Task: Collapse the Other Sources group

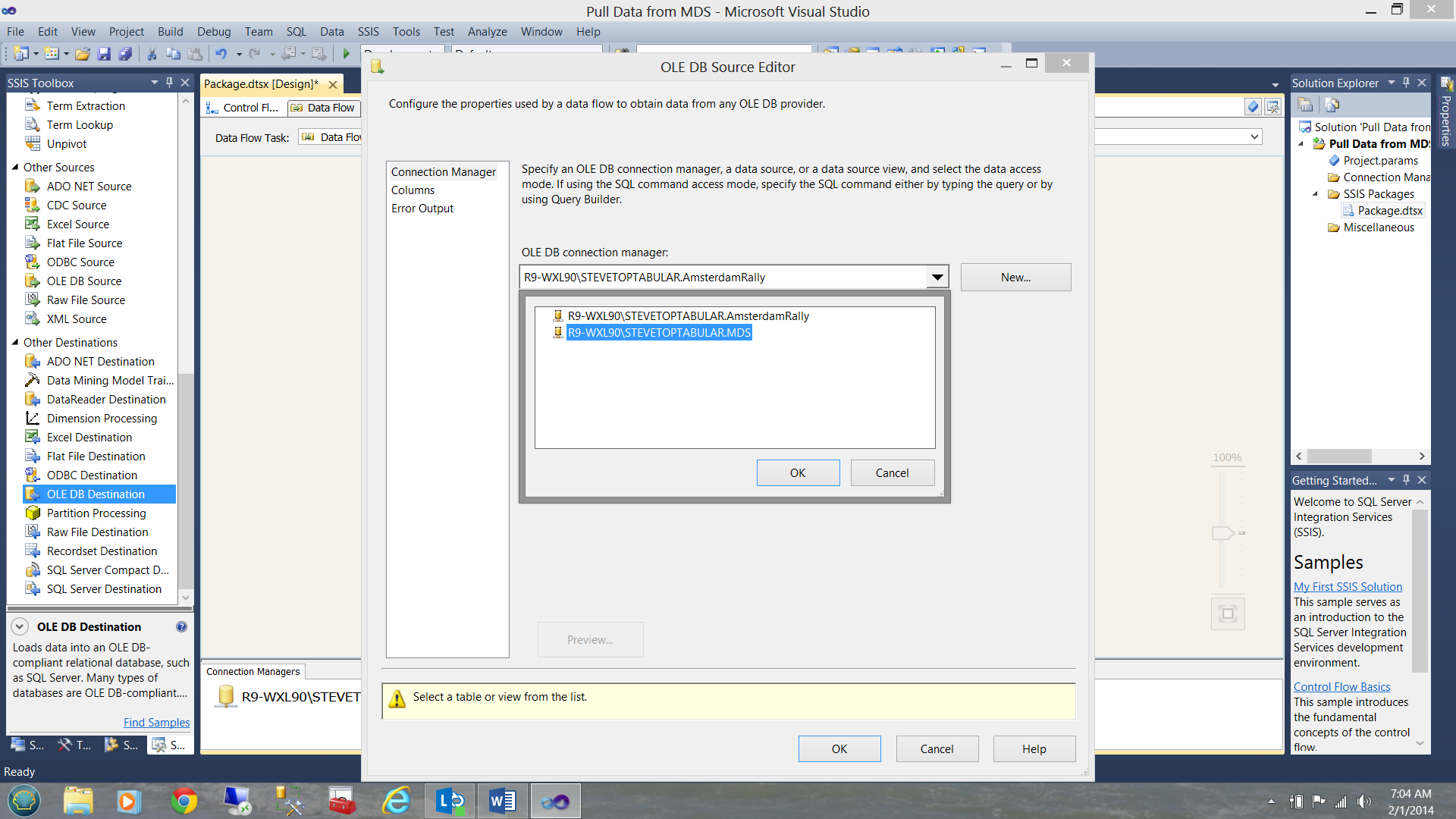Action: click(x=15, y=167)
